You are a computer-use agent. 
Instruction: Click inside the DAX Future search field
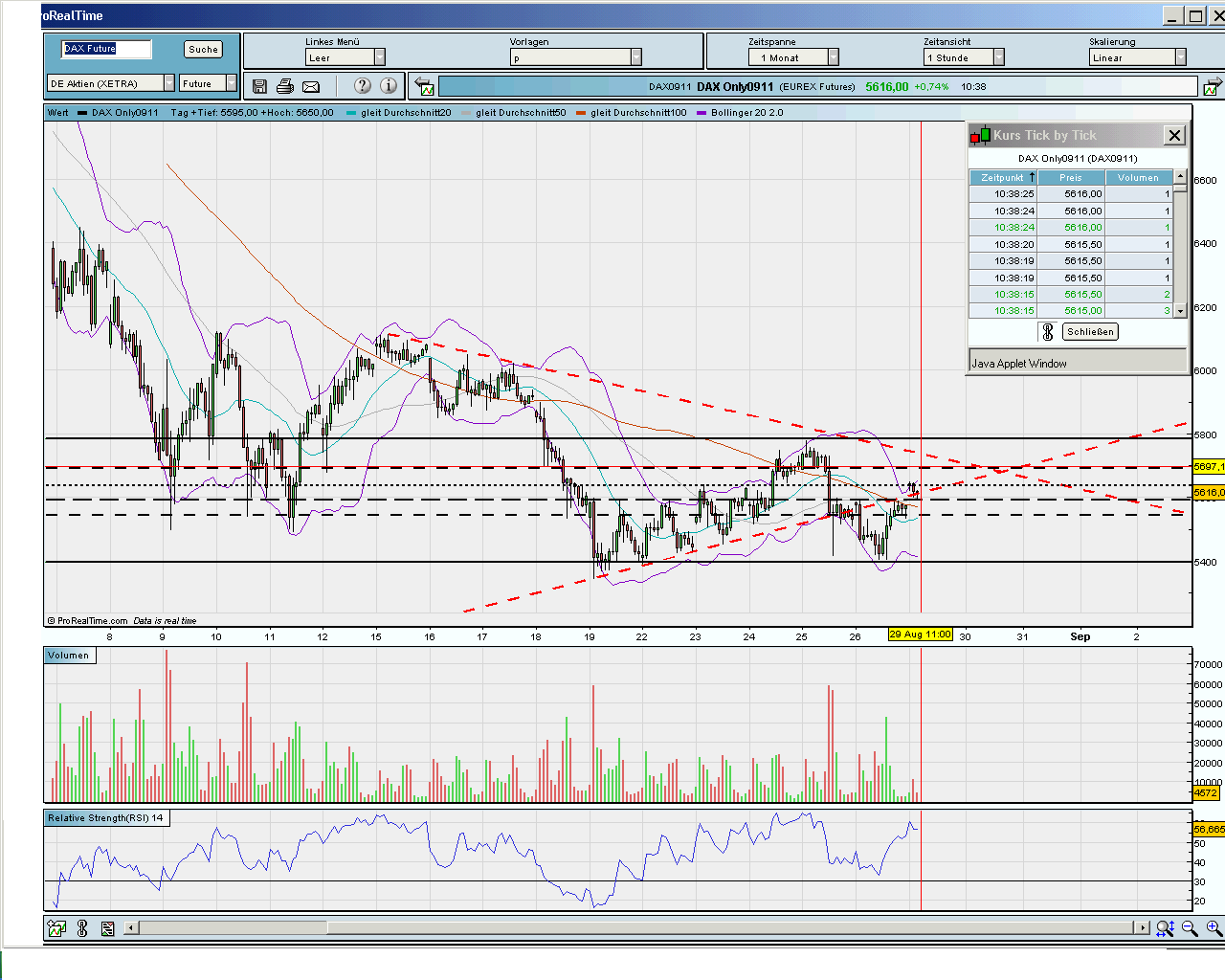point(105,49)
